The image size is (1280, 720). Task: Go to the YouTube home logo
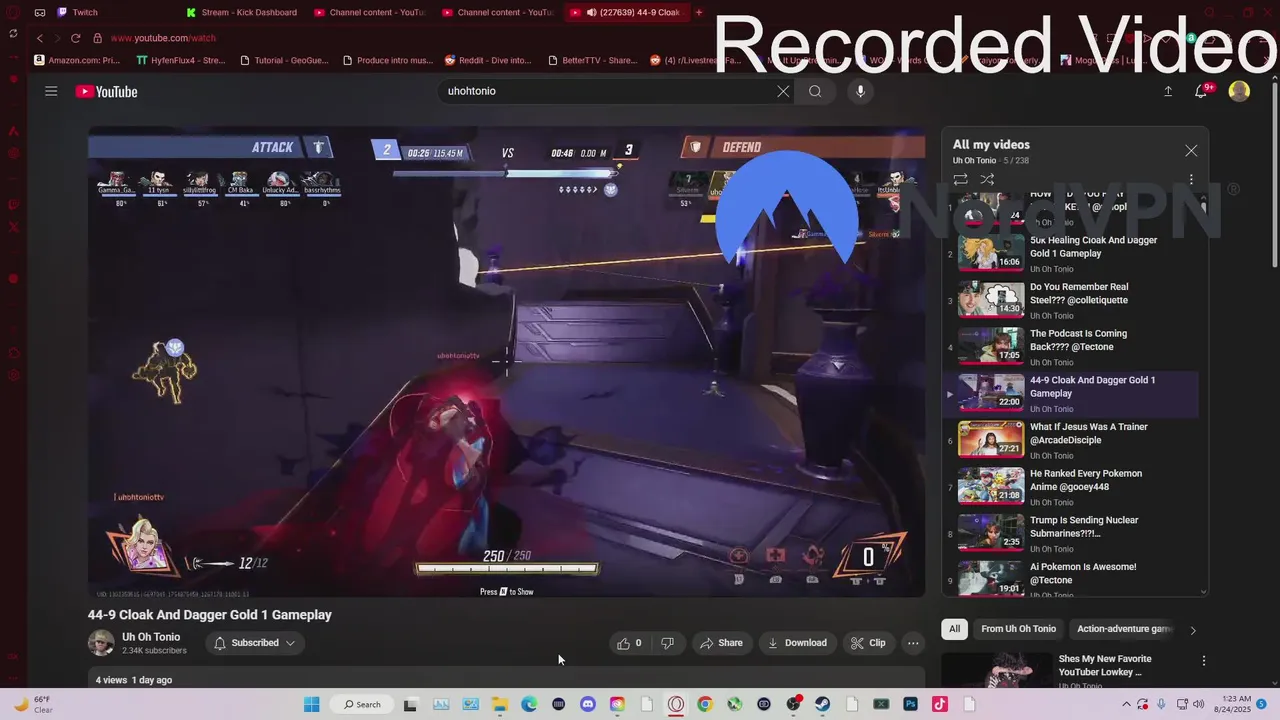tap(106, 92)
